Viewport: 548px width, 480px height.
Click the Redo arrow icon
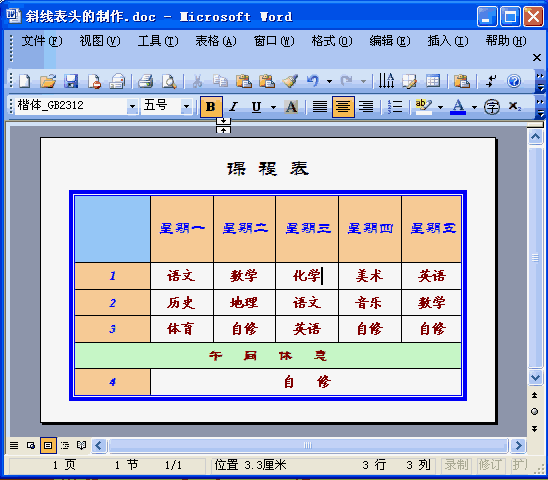point(346,81)
